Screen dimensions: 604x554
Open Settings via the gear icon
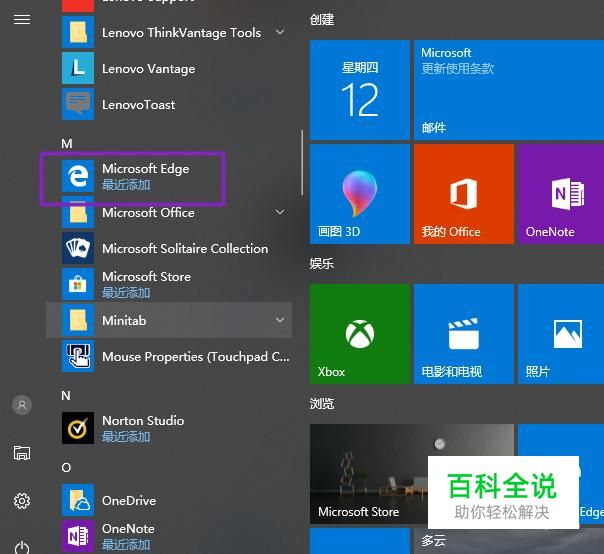pyautogui.click(x=22, y=501)
